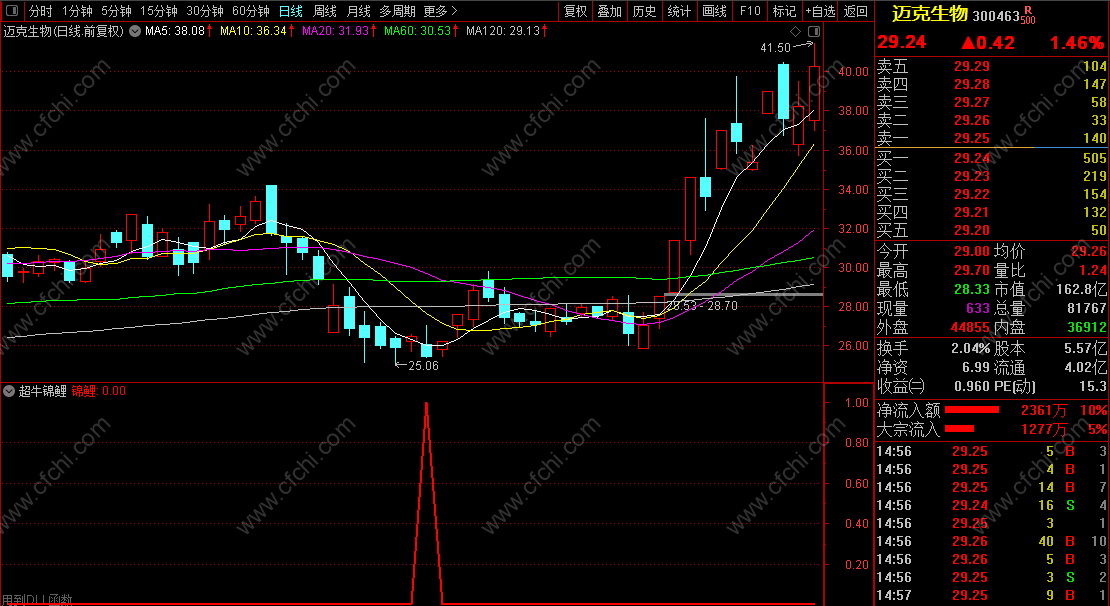Click the 卖五 price 29.29 row

click(992, 67)
